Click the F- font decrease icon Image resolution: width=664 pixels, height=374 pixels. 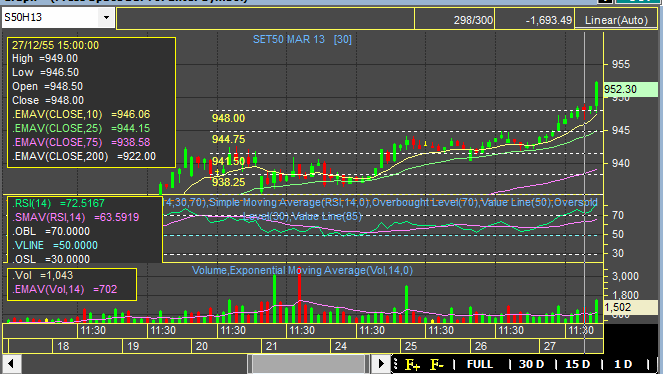pos(437,364)
